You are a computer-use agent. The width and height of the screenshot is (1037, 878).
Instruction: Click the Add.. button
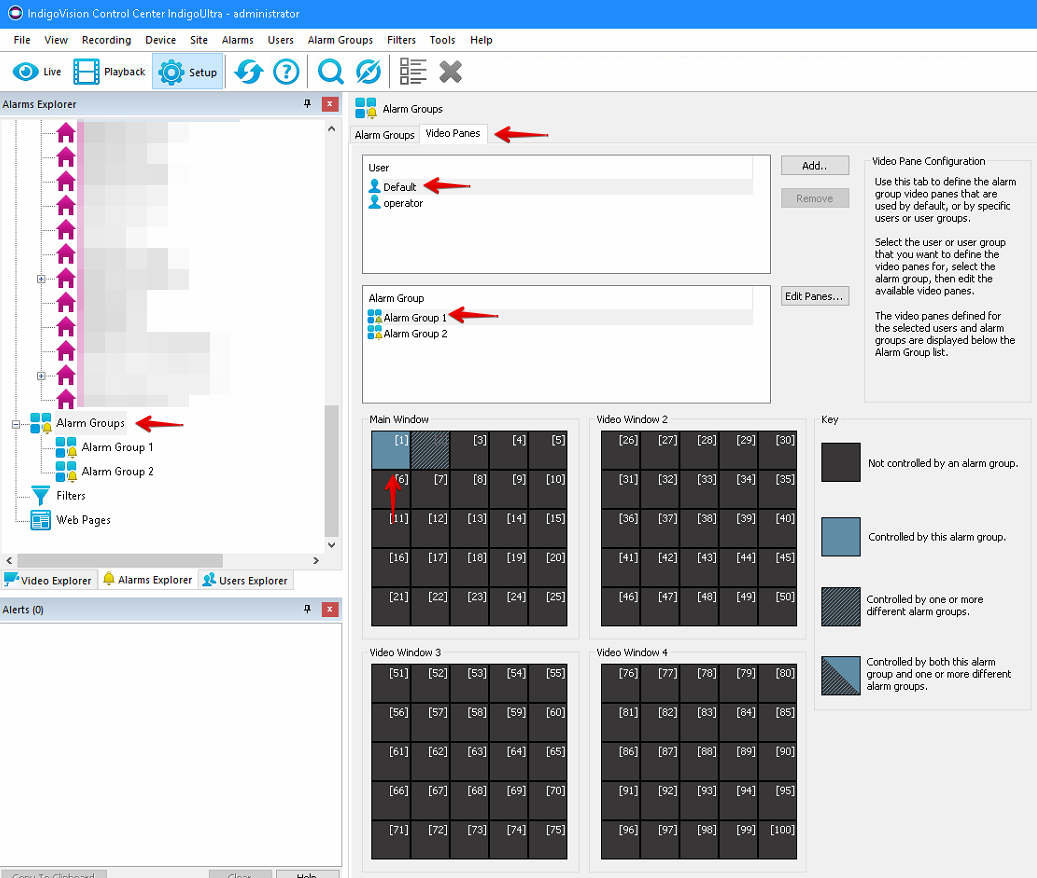(815, 165)
